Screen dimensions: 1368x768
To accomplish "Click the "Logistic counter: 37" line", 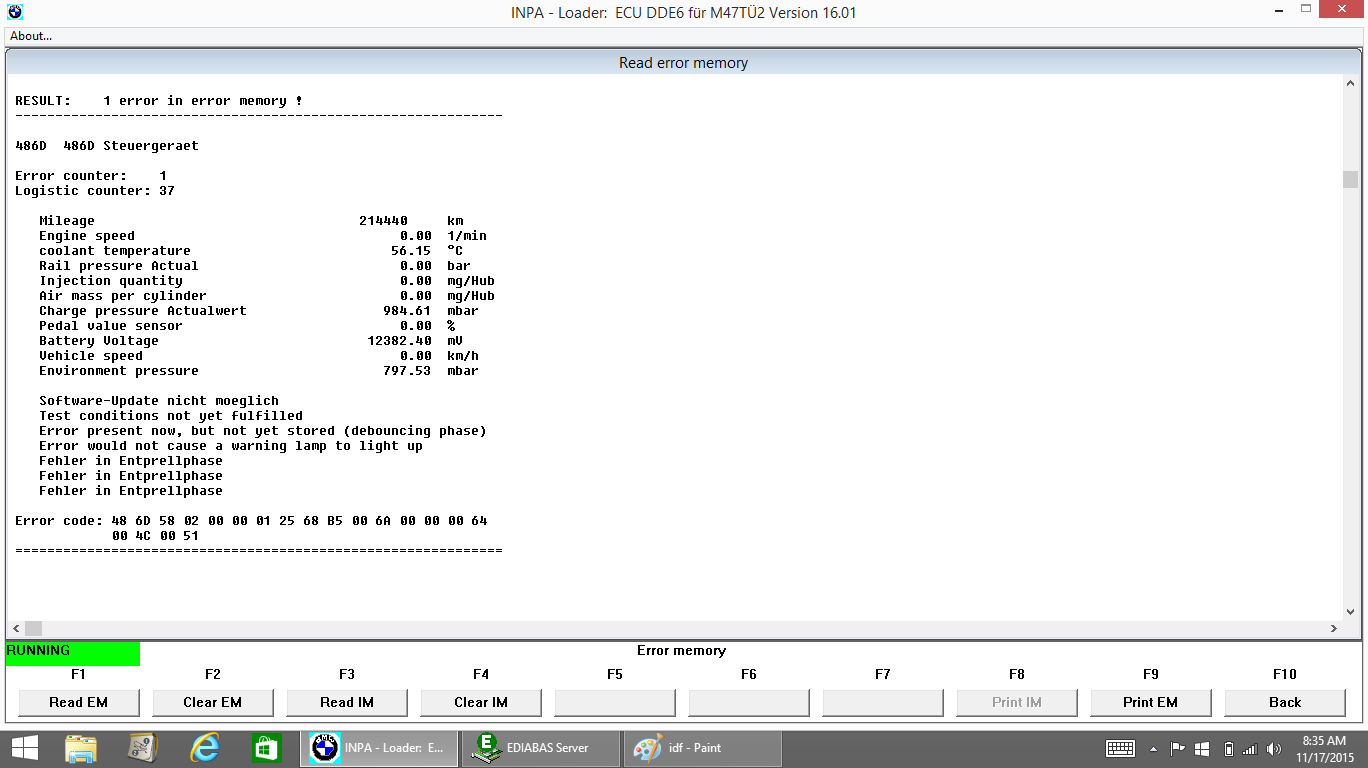I will pyautogui.click(x=95, y=191).
